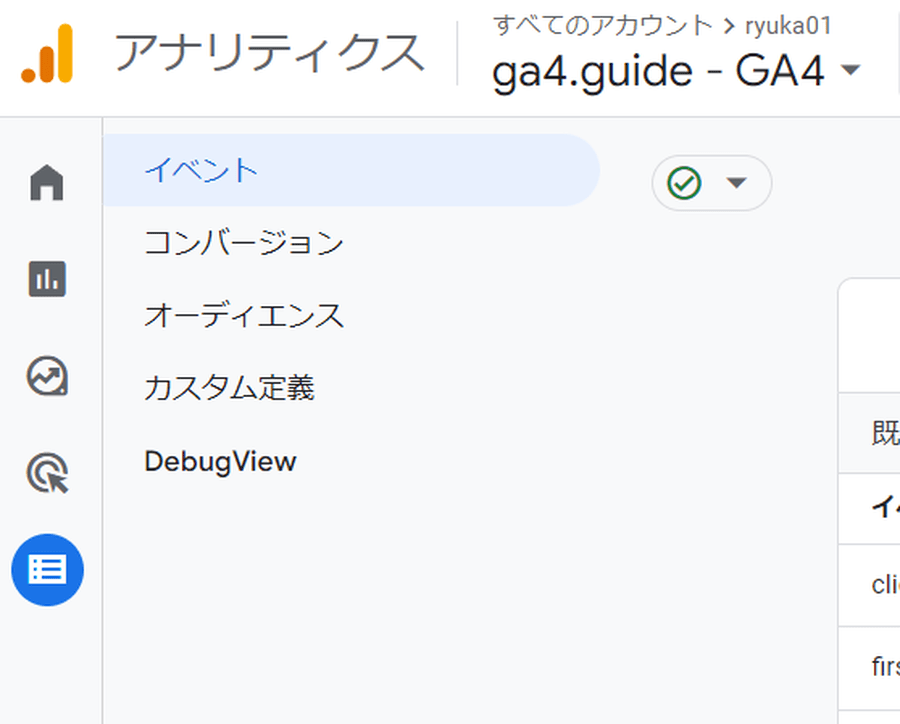Expand the arrow beside the green checkmark
The image size is (900, 724).
pyautogui.click(x=737, y=183)
